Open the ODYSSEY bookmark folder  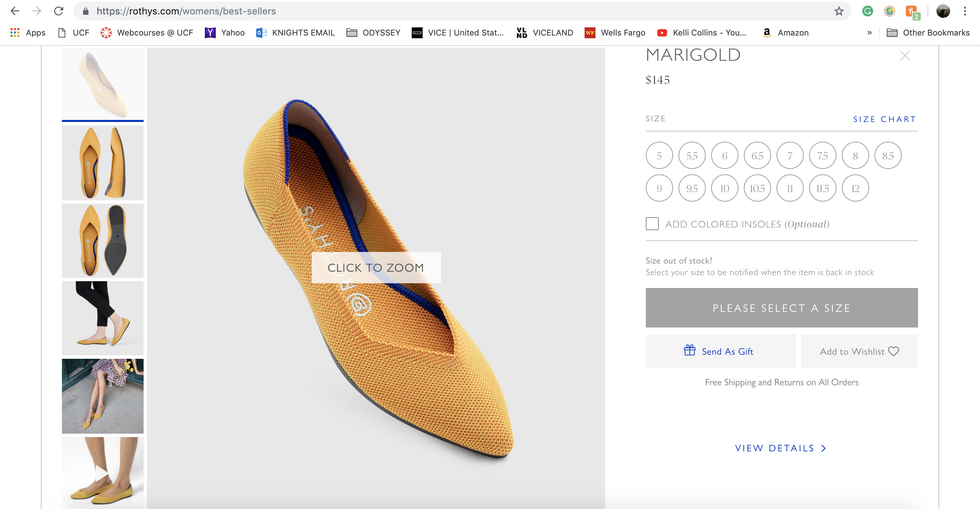(373, 32)
